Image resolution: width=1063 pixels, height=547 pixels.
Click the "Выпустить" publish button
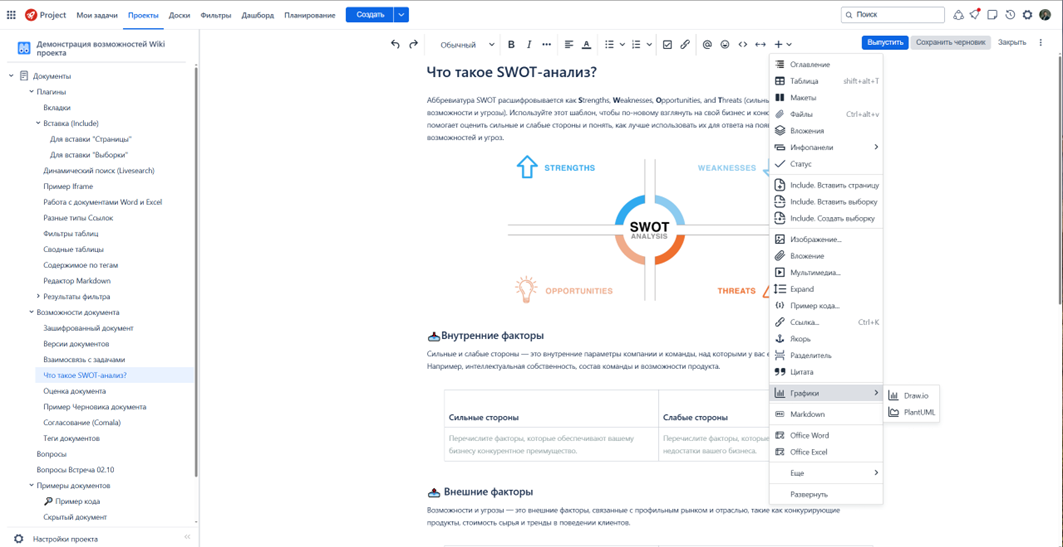884,43
